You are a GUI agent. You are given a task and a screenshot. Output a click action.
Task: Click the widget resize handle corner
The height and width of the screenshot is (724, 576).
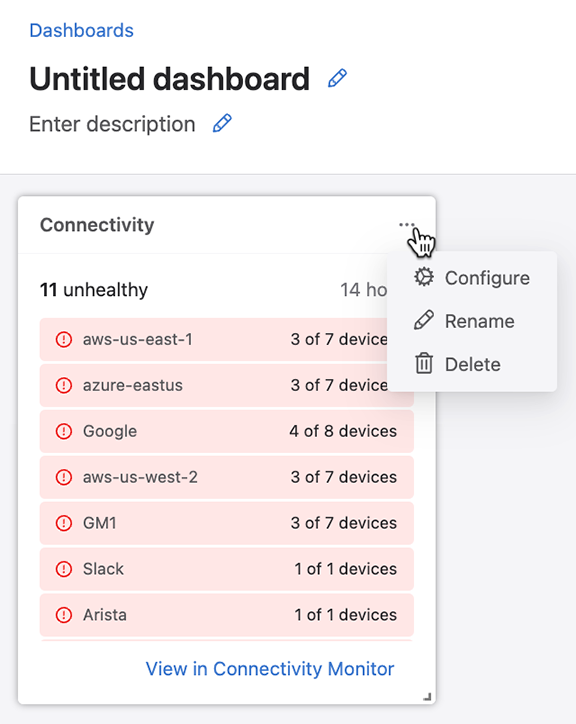tap(427, 697)
